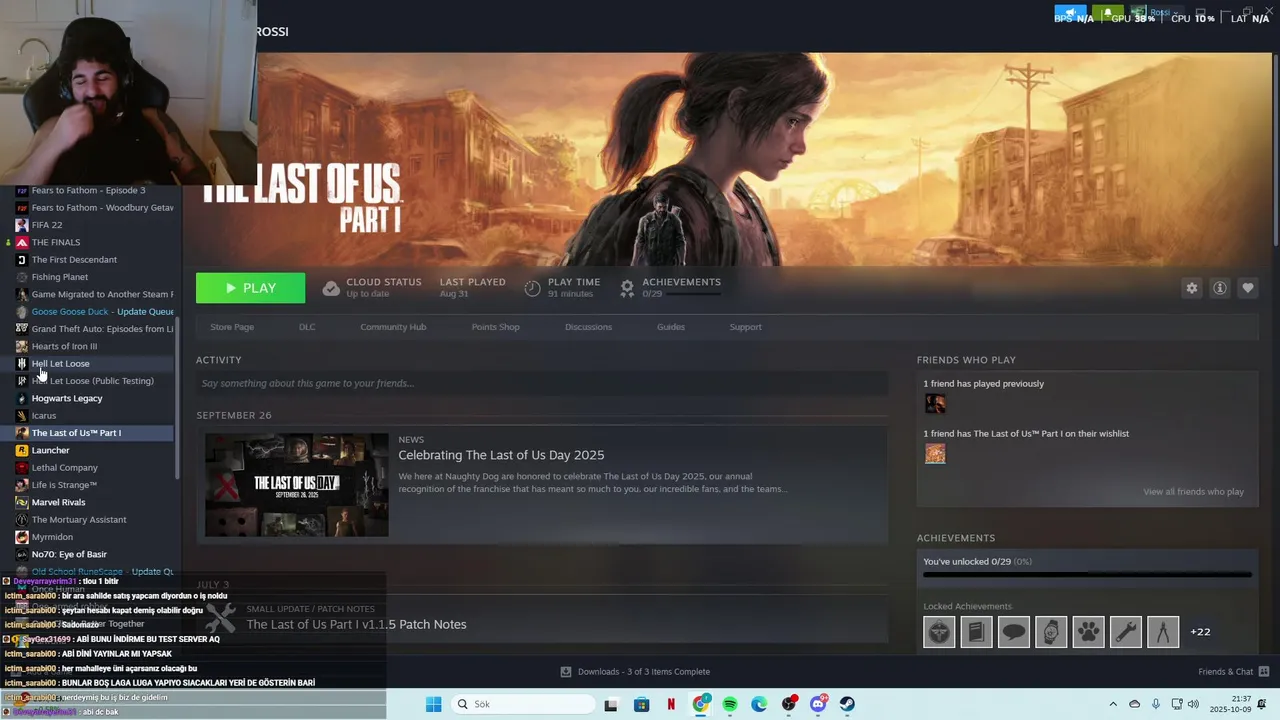This screenshot has width=1280, height=720.
Task: Open Microsoft Edge from the taskbar
Action: 759,704
